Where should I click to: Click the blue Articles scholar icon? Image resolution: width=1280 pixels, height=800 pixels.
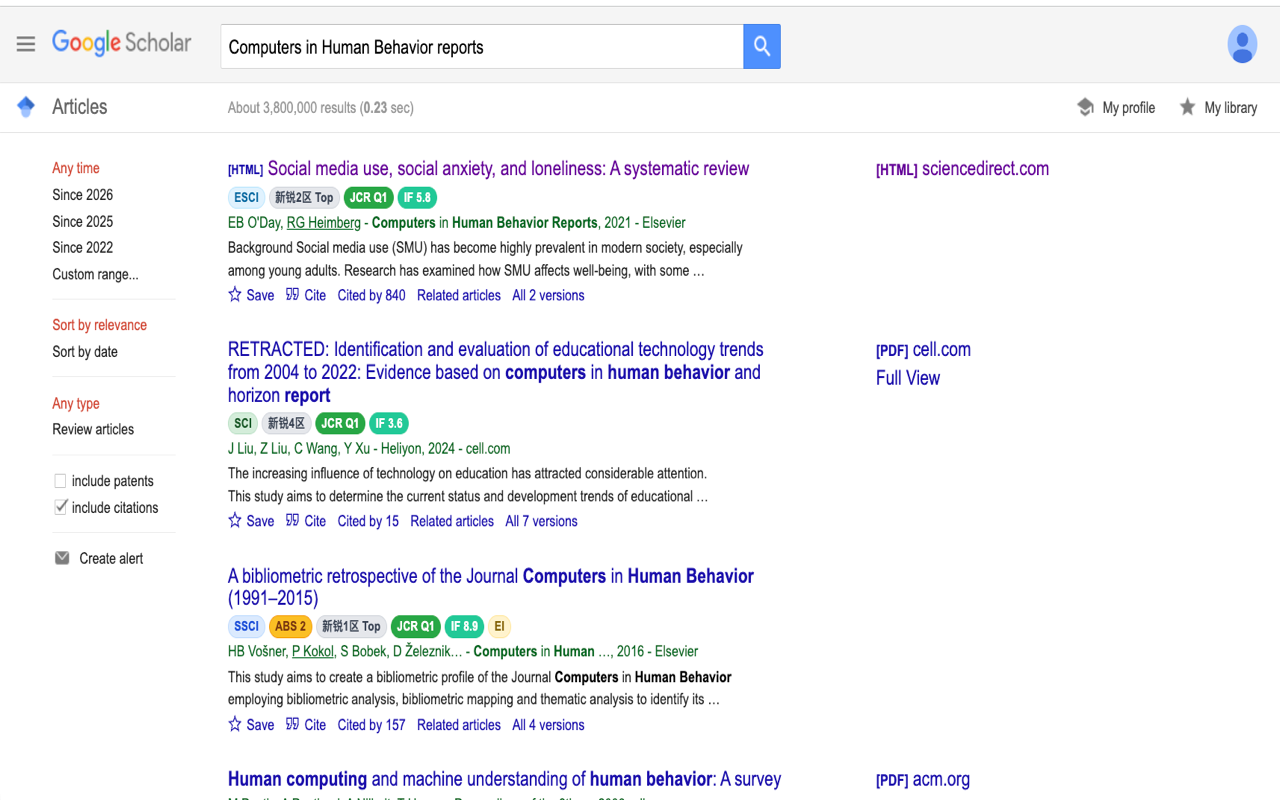(27, 106)
